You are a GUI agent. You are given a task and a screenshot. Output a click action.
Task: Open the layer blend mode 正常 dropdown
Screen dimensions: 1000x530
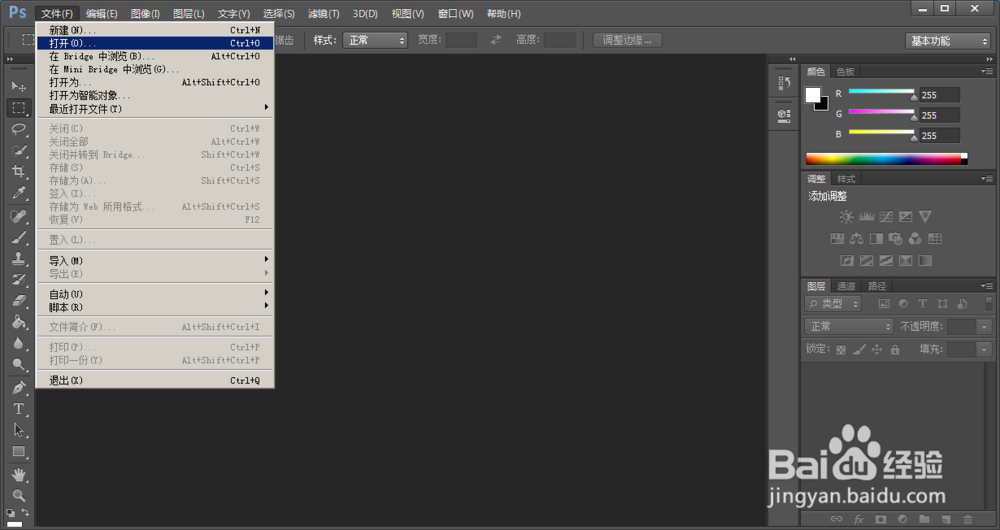[849, 327]
